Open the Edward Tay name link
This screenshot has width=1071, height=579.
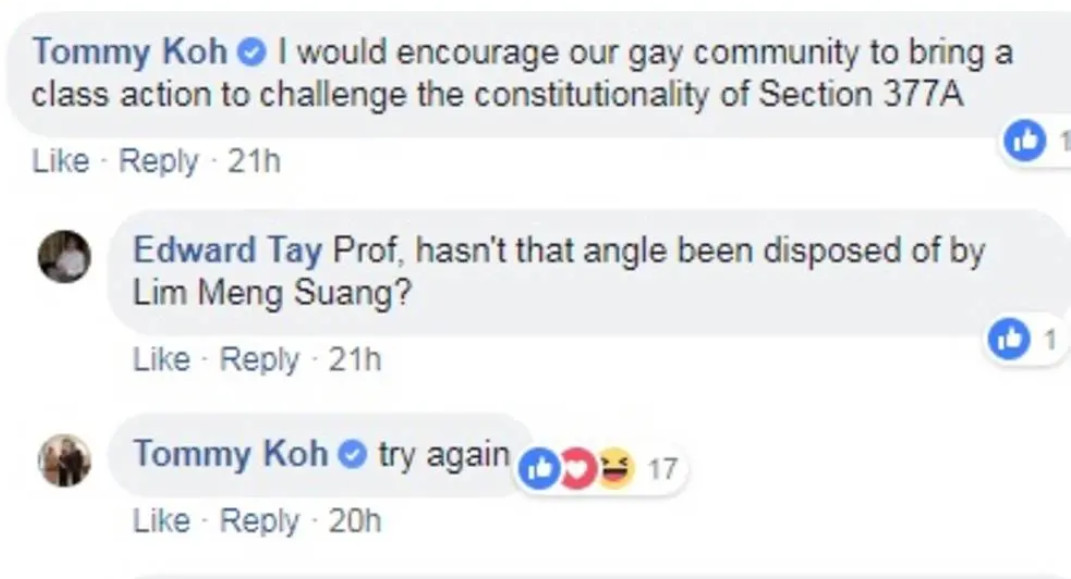227,250
